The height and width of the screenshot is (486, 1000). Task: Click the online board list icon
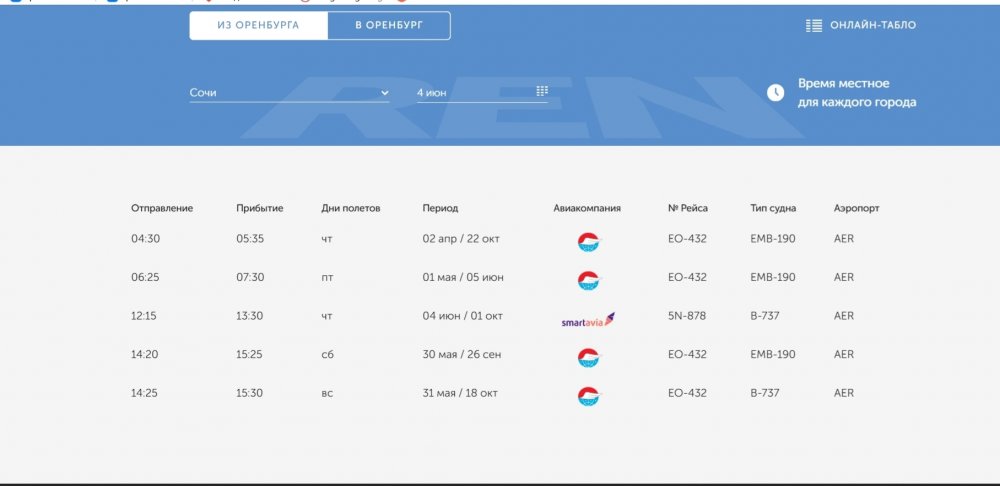814,26
